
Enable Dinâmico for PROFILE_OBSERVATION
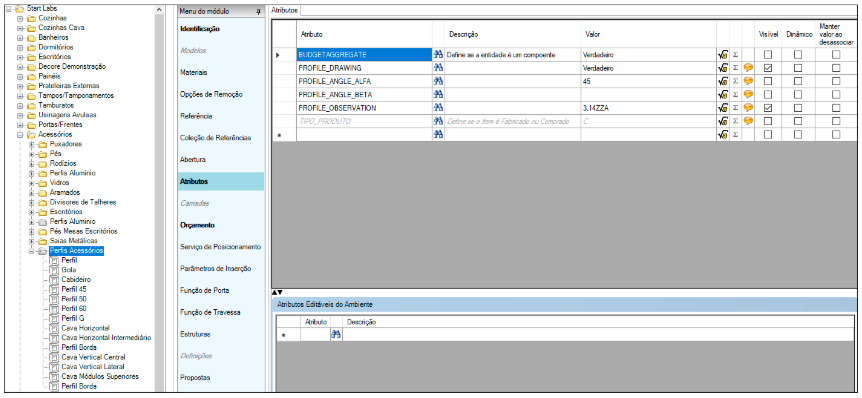(x=798, y=108)
